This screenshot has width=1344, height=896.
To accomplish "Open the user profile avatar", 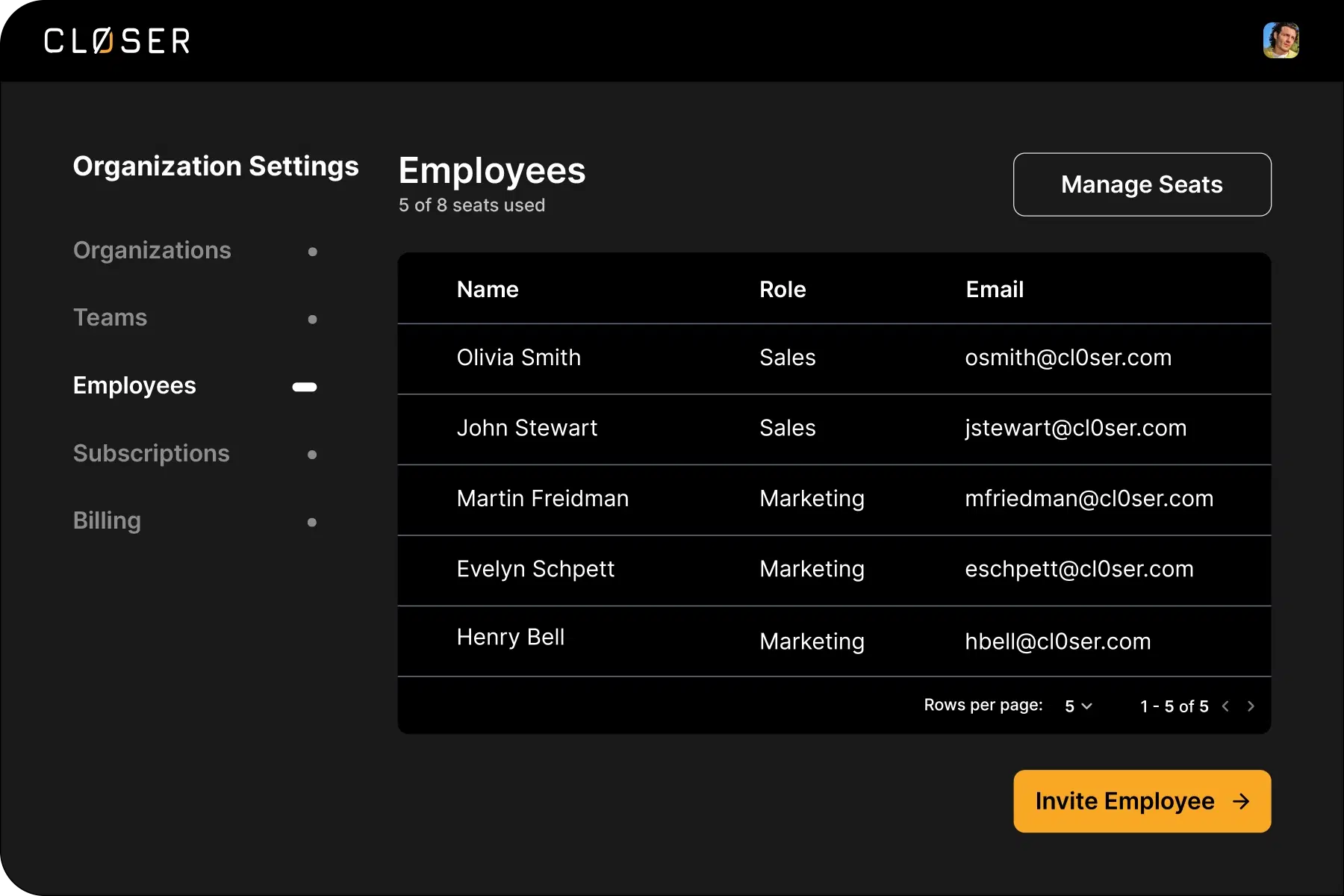I will [1281, 40].
